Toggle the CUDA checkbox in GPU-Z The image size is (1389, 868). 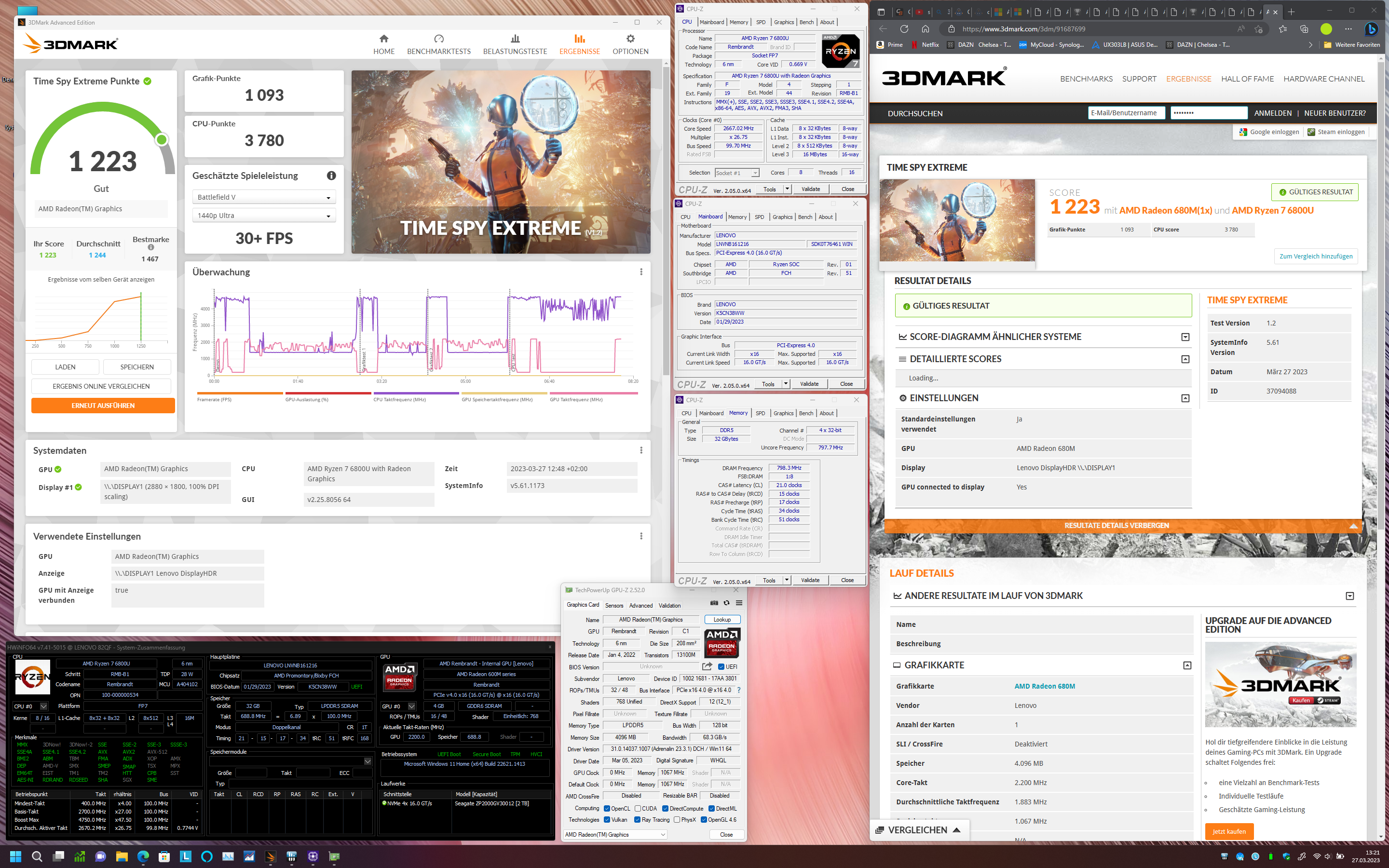click(638, 808)
